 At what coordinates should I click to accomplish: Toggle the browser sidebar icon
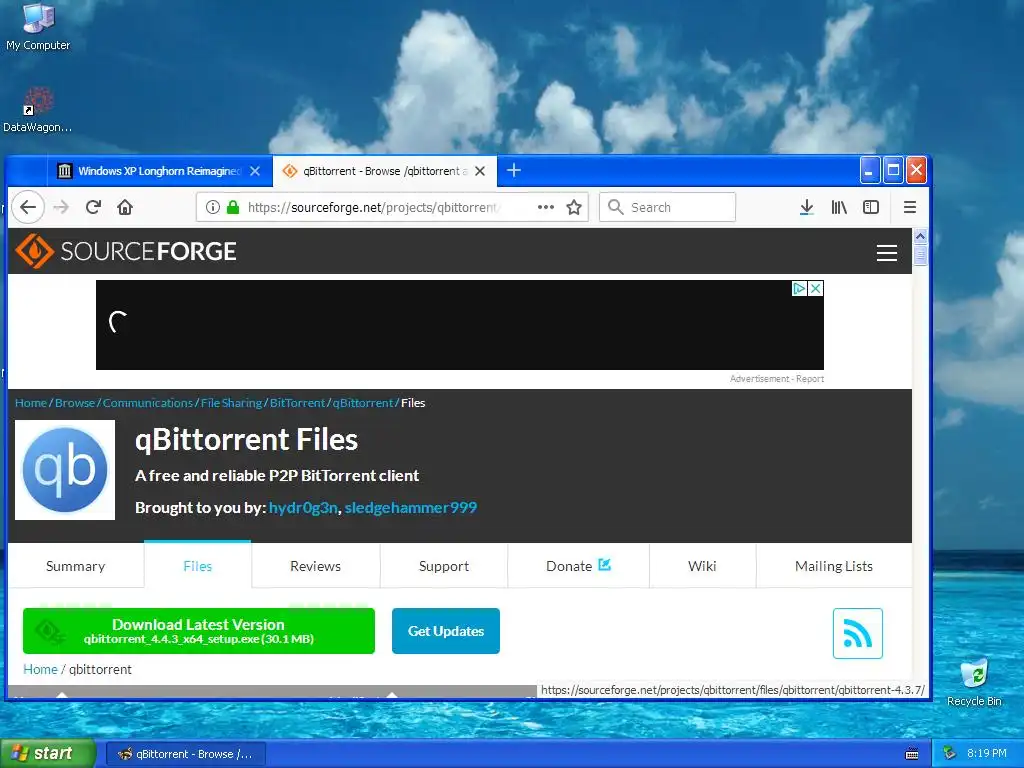[871, 207]
